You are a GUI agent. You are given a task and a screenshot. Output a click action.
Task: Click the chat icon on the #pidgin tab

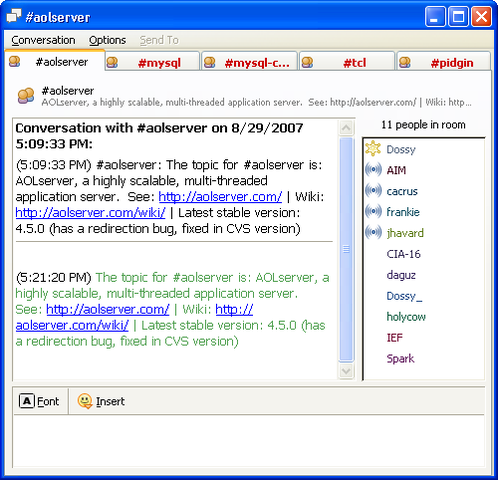(405, 62)
